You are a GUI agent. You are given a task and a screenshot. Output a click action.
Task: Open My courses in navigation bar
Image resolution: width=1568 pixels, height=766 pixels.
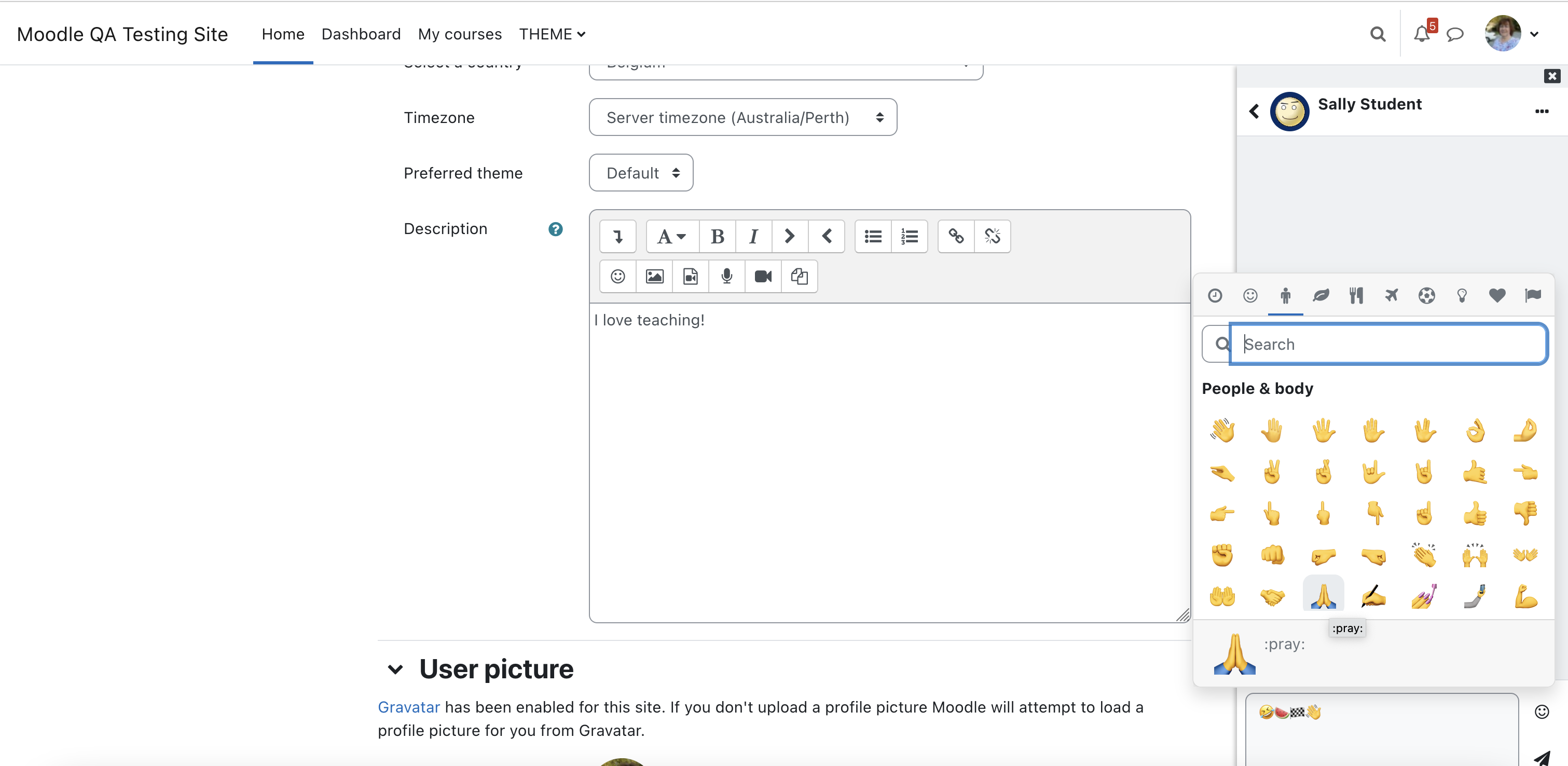coord(460,34)
